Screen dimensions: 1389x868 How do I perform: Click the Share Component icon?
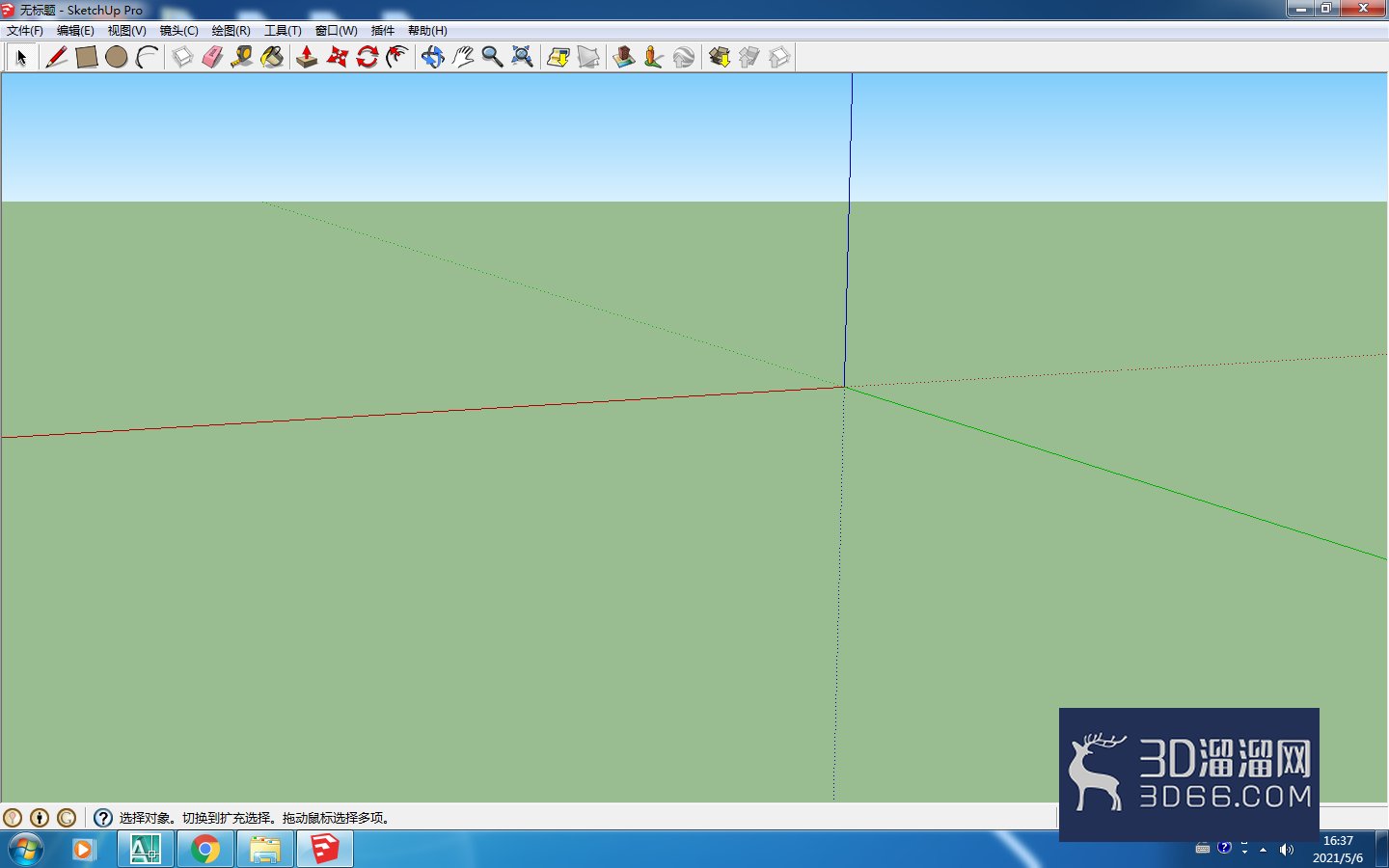(778, 57)
